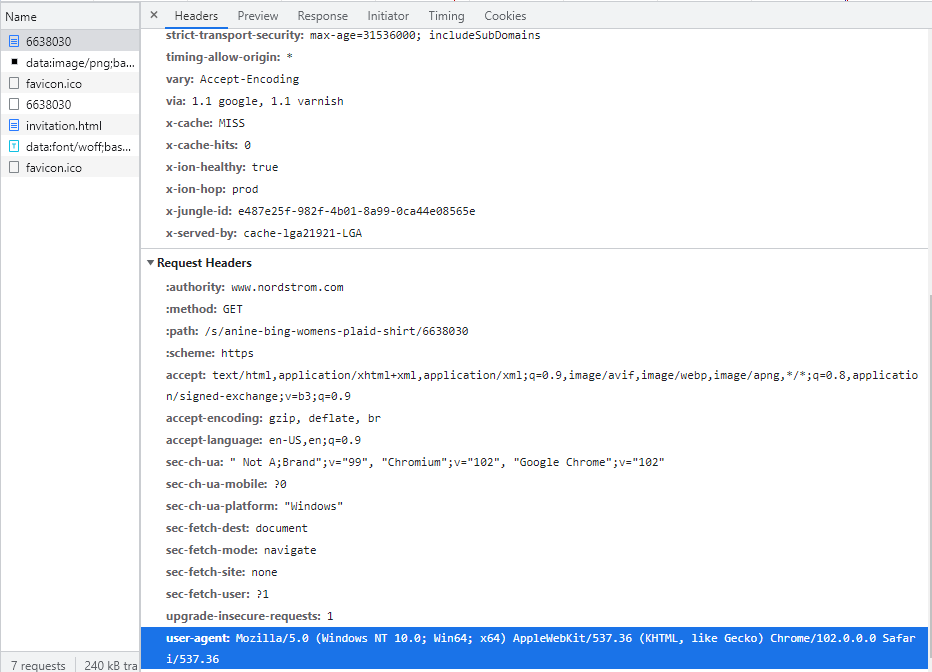The width and height of the screenshot is (932, 672).
Task: Click the sec-fetch-dest document header
Action: pyautogui.click(x=237, y=528)
